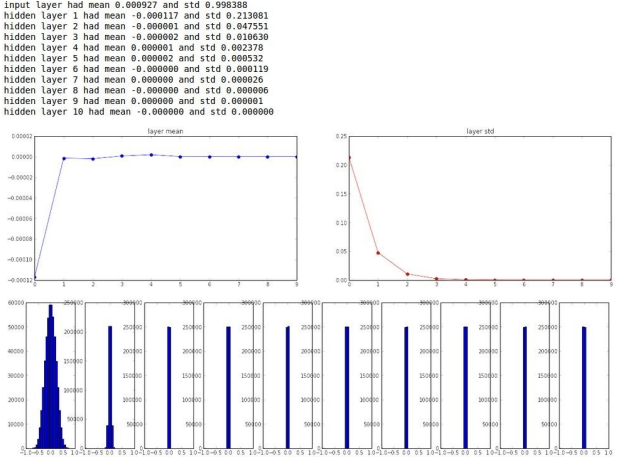Screen dimensions: 625x461
Task: Select the '0.05' y-axis tick on layer std
Action: tap(341, 251)
